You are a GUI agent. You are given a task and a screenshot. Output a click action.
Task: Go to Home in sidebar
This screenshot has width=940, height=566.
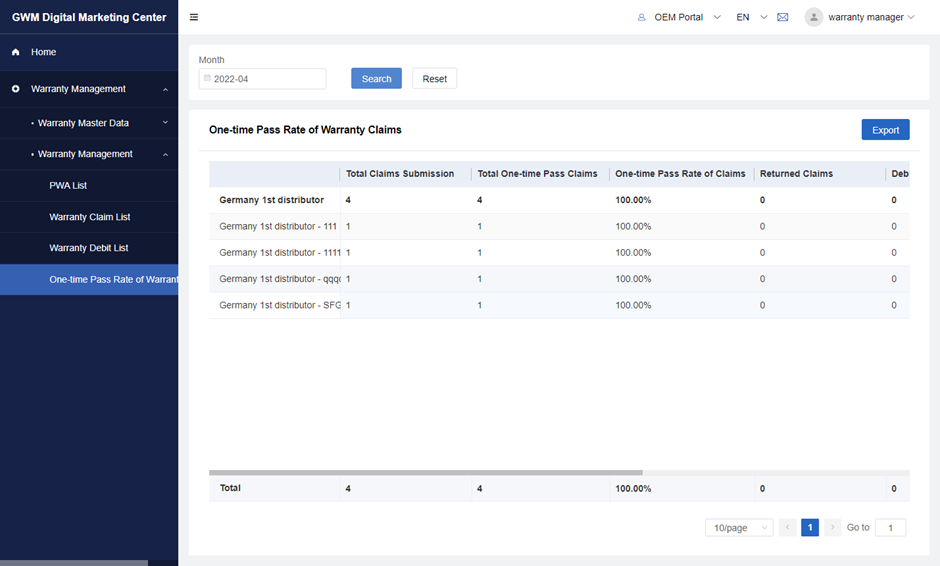89,52
